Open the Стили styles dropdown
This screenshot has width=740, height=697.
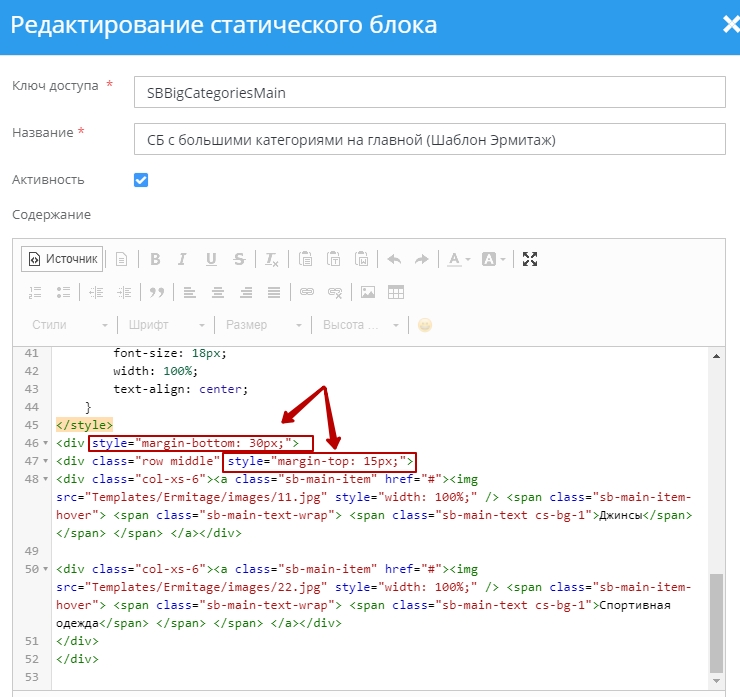point(69,325)
